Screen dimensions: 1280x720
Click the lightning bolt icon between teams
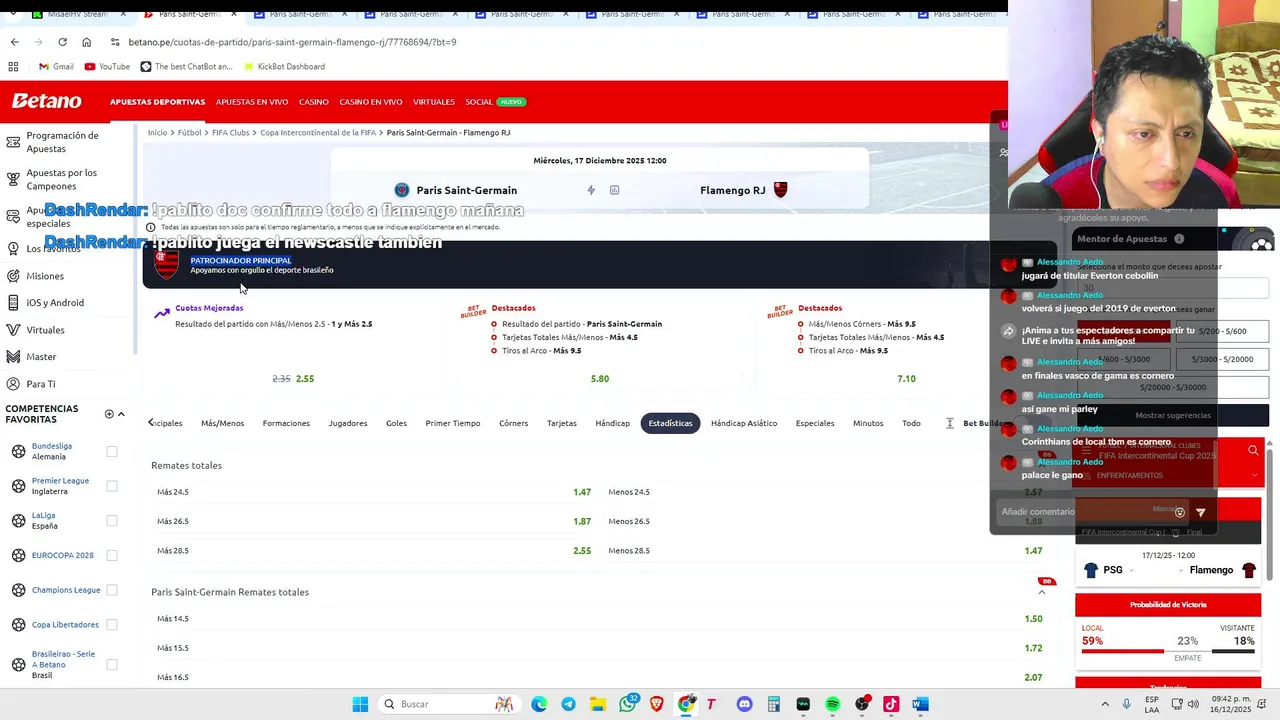pos(591,190)
